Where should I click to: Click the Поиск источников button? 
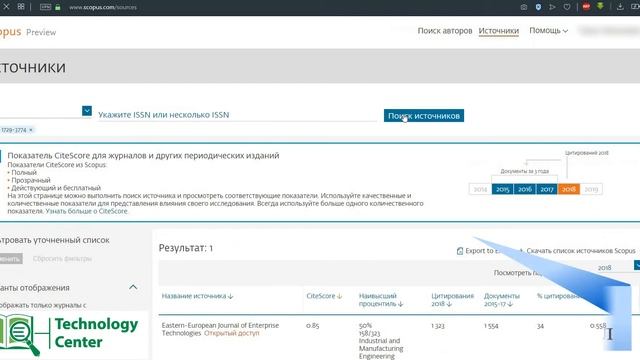pyautogui.click(x=424, y=116)
